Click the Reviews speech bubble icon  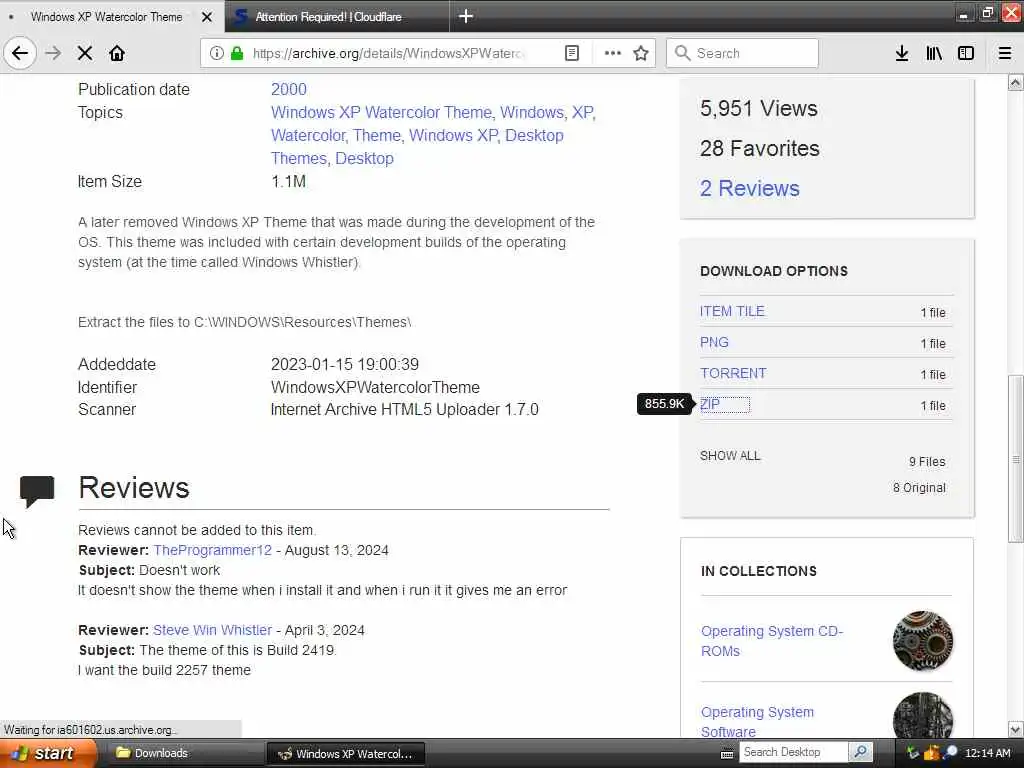(x=37, y=491)
